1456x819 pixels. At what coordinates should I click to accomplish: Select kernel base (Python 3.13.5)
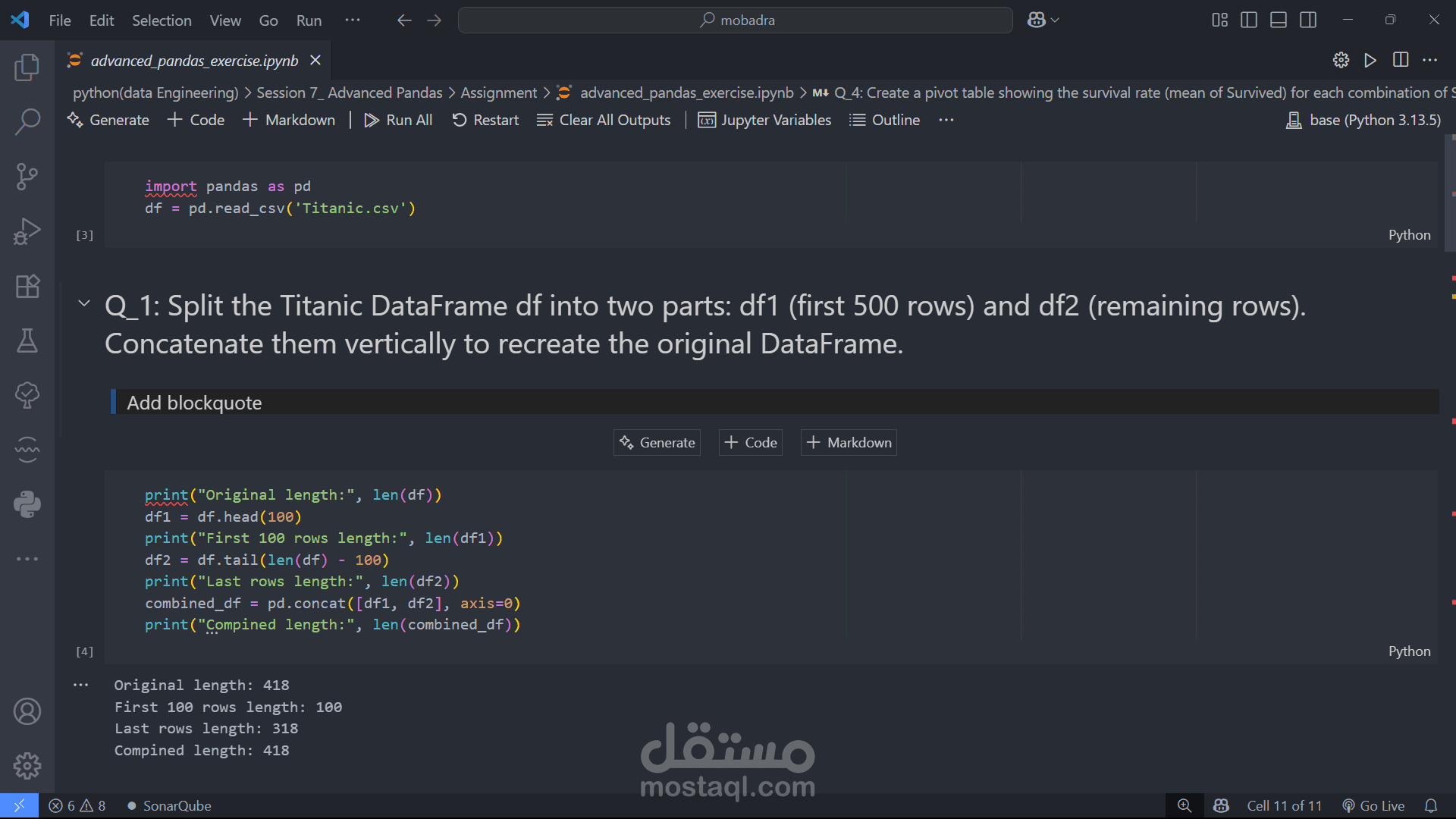coord(1363,120)
